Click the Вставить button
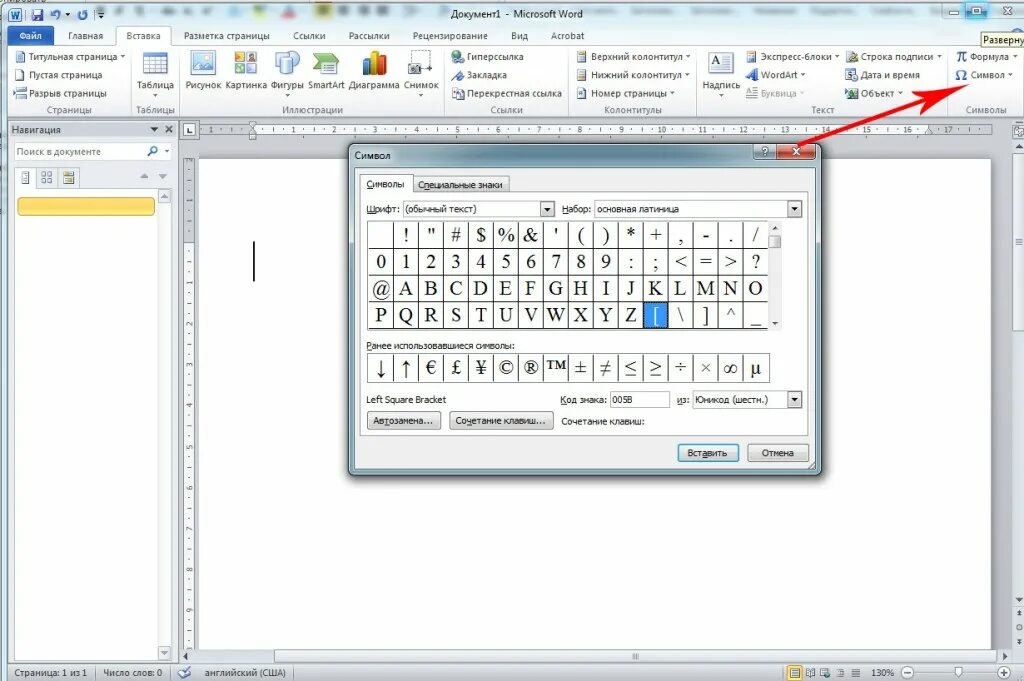The height and width of the screenshot is (681, 1024). pyautogui.click(x=707, y=453)
